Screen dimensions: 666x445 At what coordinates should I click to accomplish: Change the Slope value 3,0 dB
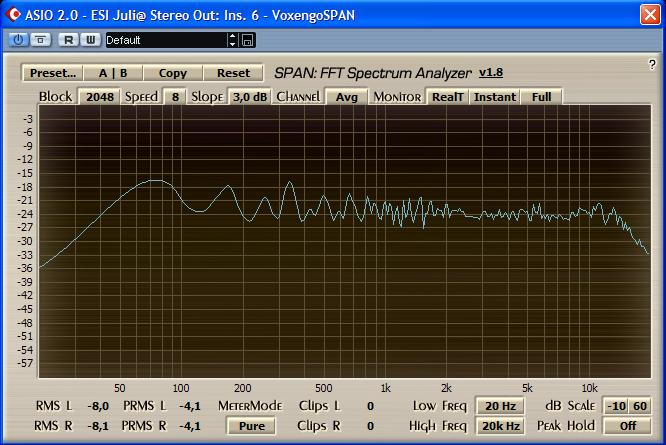tap(250, 97)
